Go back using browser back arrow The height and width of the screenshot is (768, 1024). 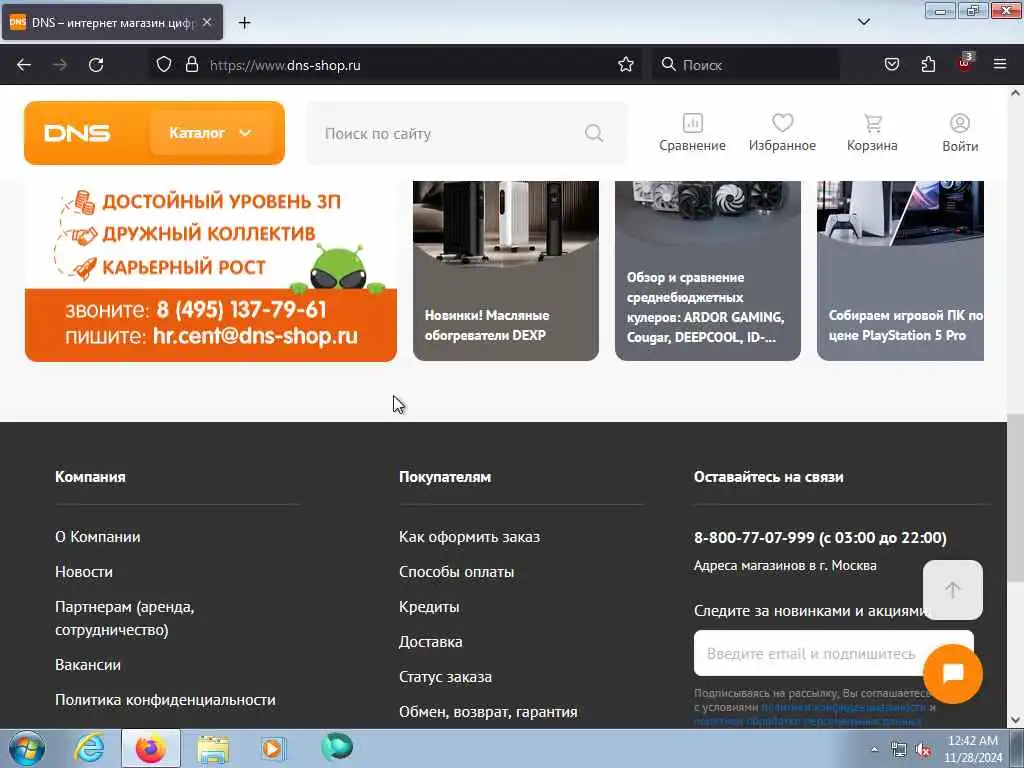[24, 65]
